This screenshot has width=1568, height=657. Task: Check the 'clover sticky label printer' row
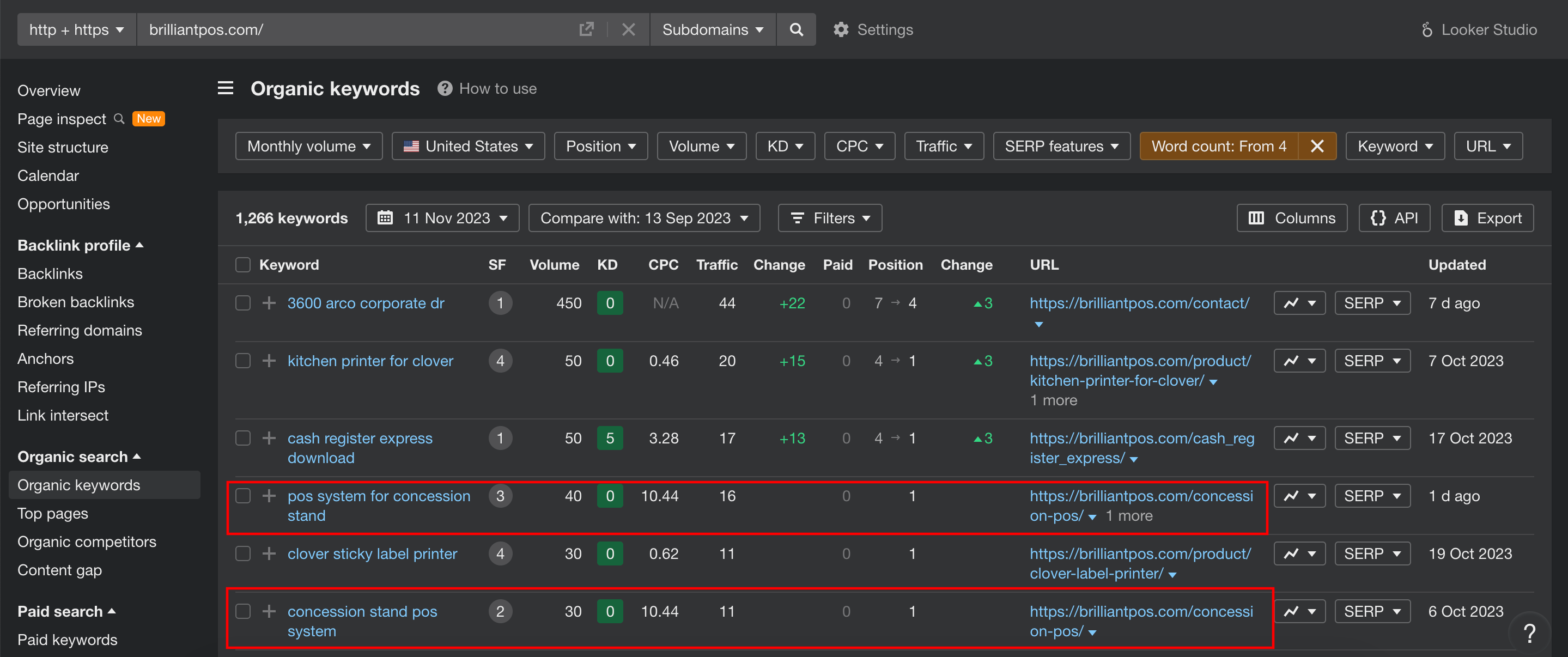(243, 553)
